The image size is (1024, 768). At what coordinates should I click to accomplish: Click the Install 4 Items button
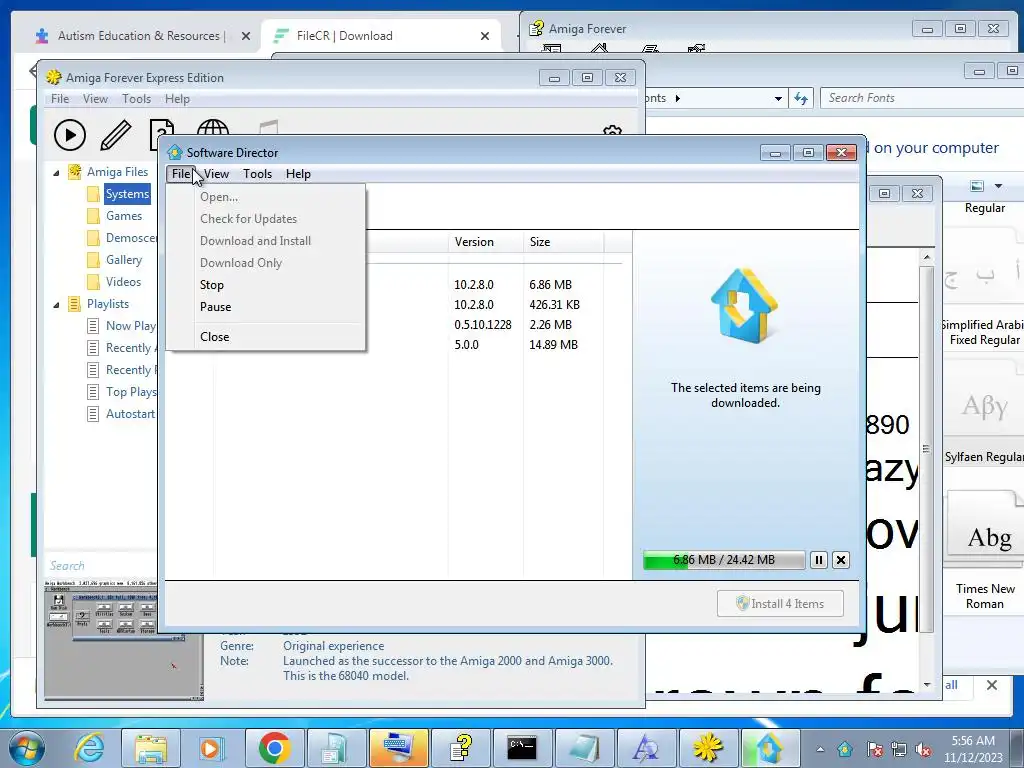click(x=780, y=604)
